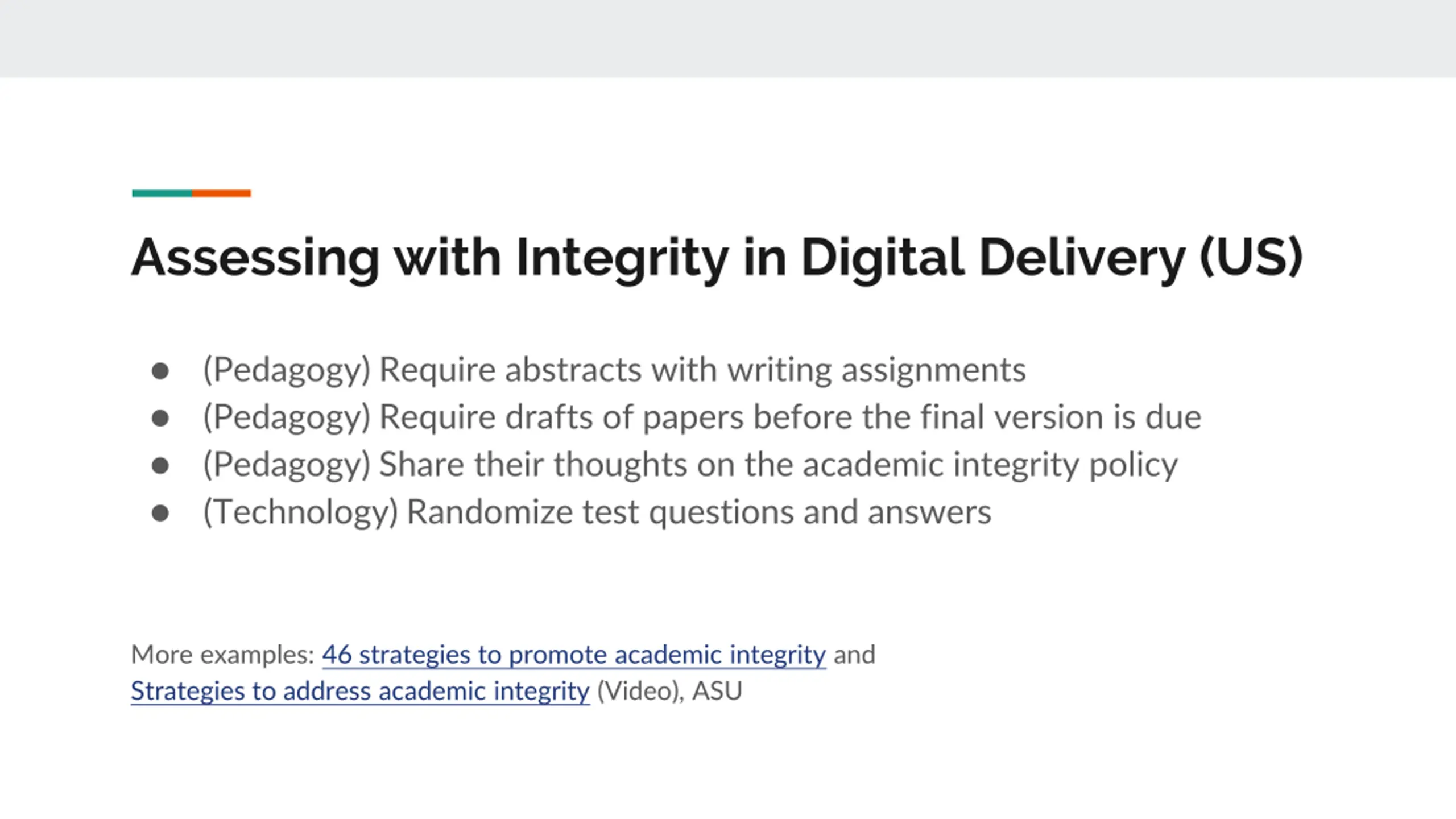Click the "Randomize test questions and answers" text
The width and height of the screenshot is (1456, 819).
coord(698,512)
